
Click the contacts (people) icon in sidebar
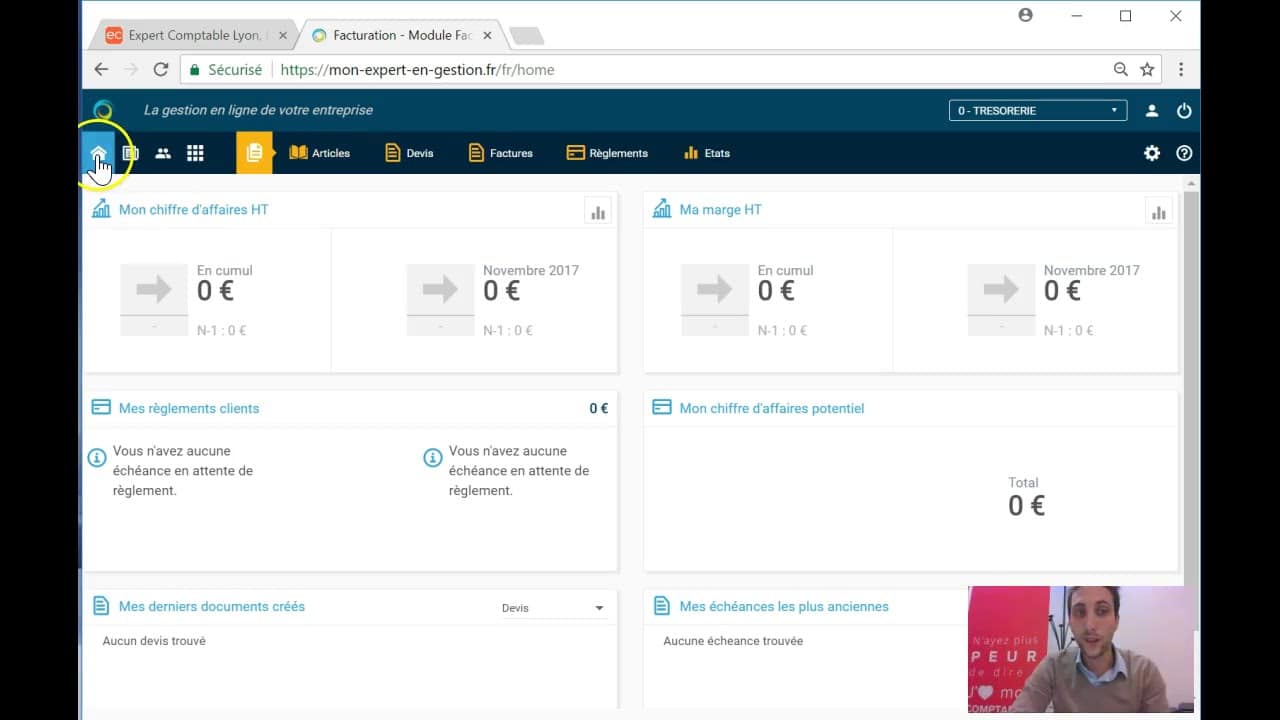[x=163, y=152]
